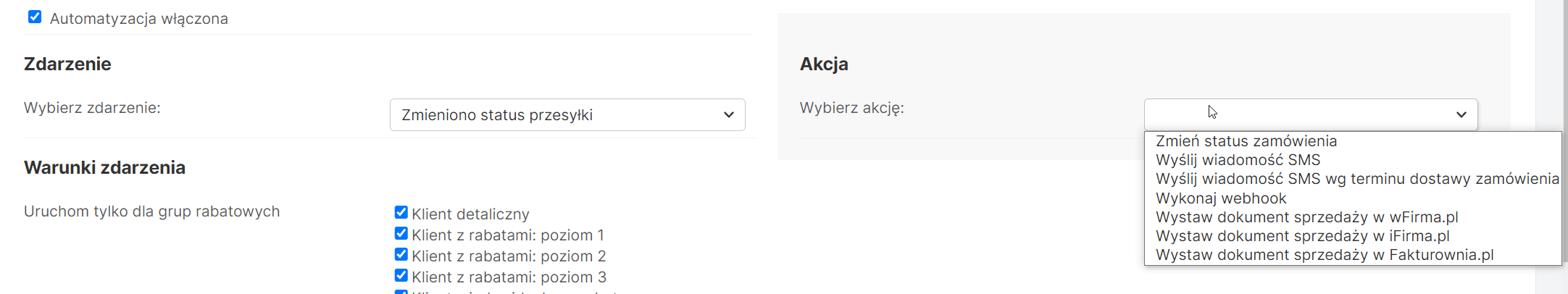Select Wystaw dokument sprzedaży w Fakturownia.pl
Image resolution: width=1568 pixels, height=294 pixels.
[x=1325, y=255]
